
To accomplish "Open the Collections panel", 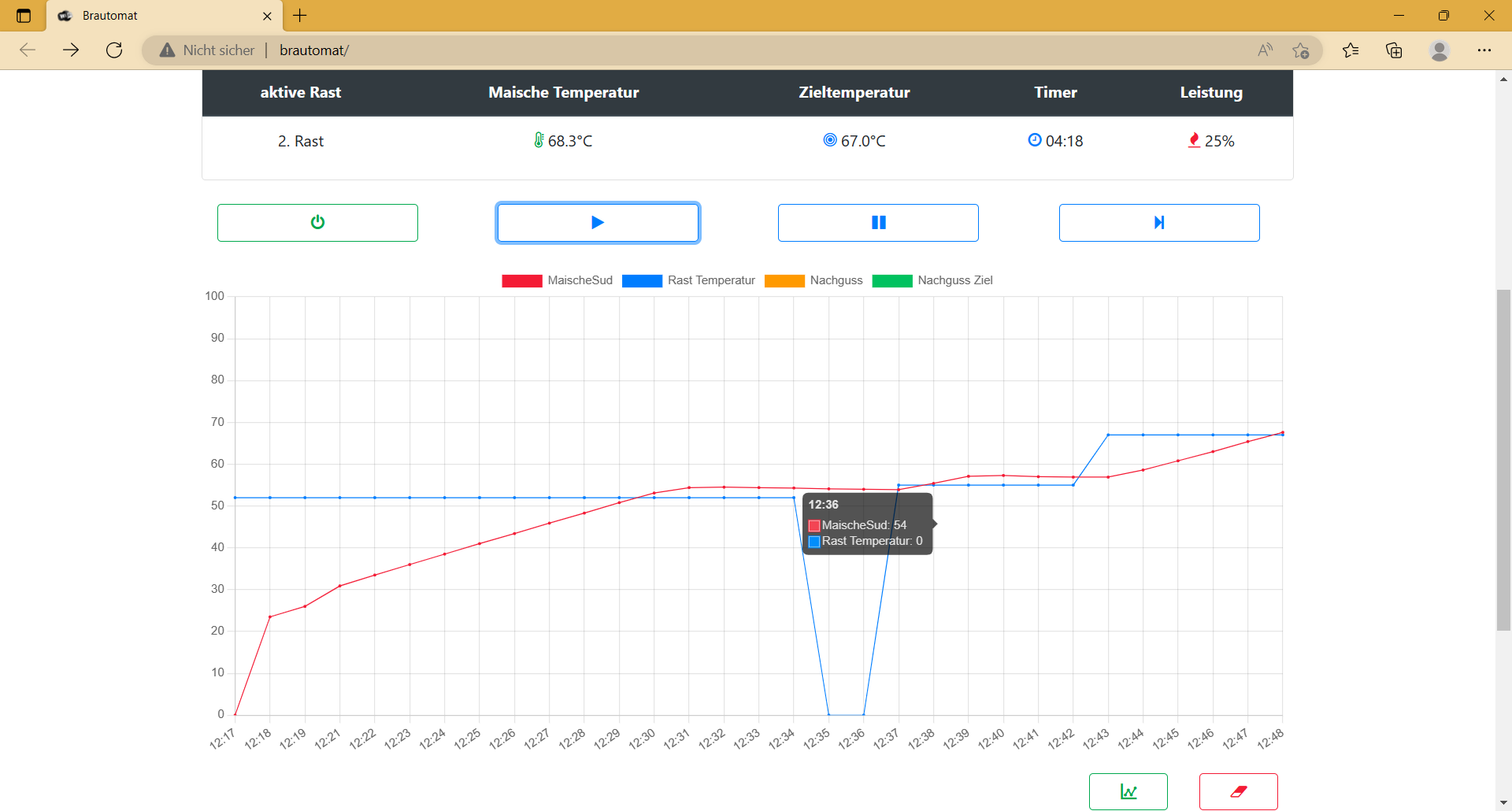I will 1394,50.
